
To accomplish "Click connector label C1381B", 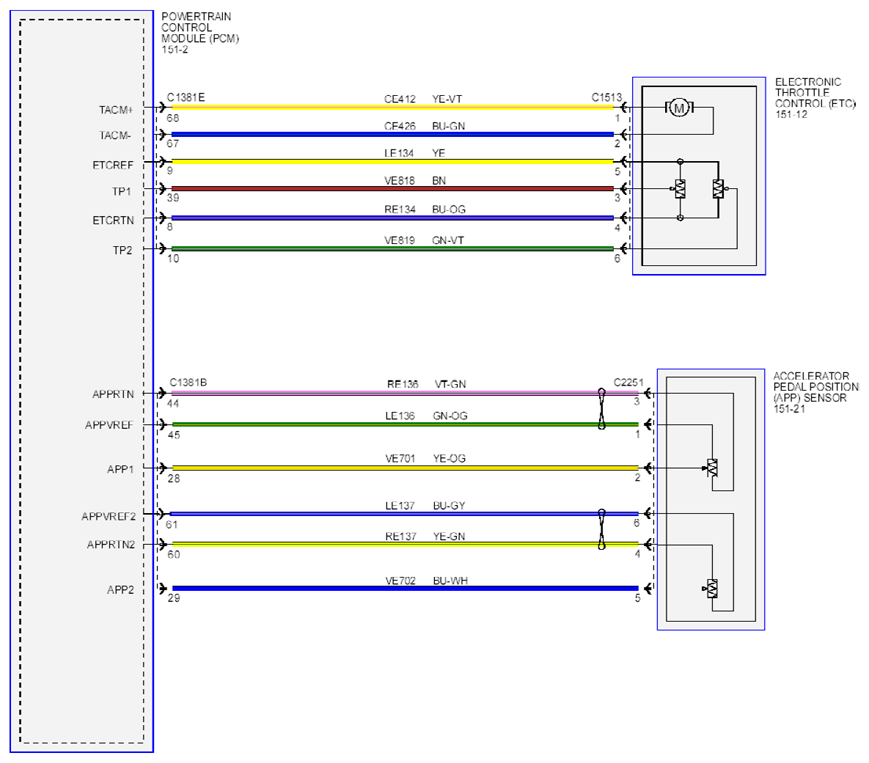I will point(188,383).
